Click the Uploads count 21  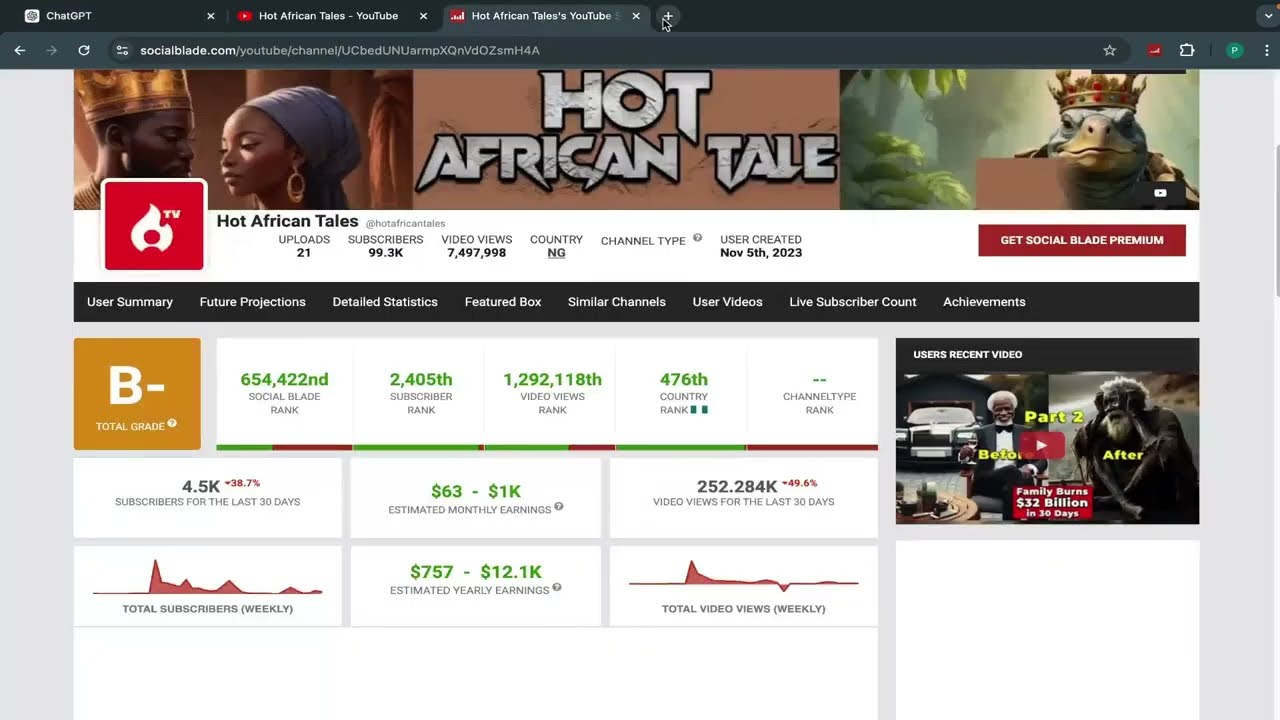(304, 253)
